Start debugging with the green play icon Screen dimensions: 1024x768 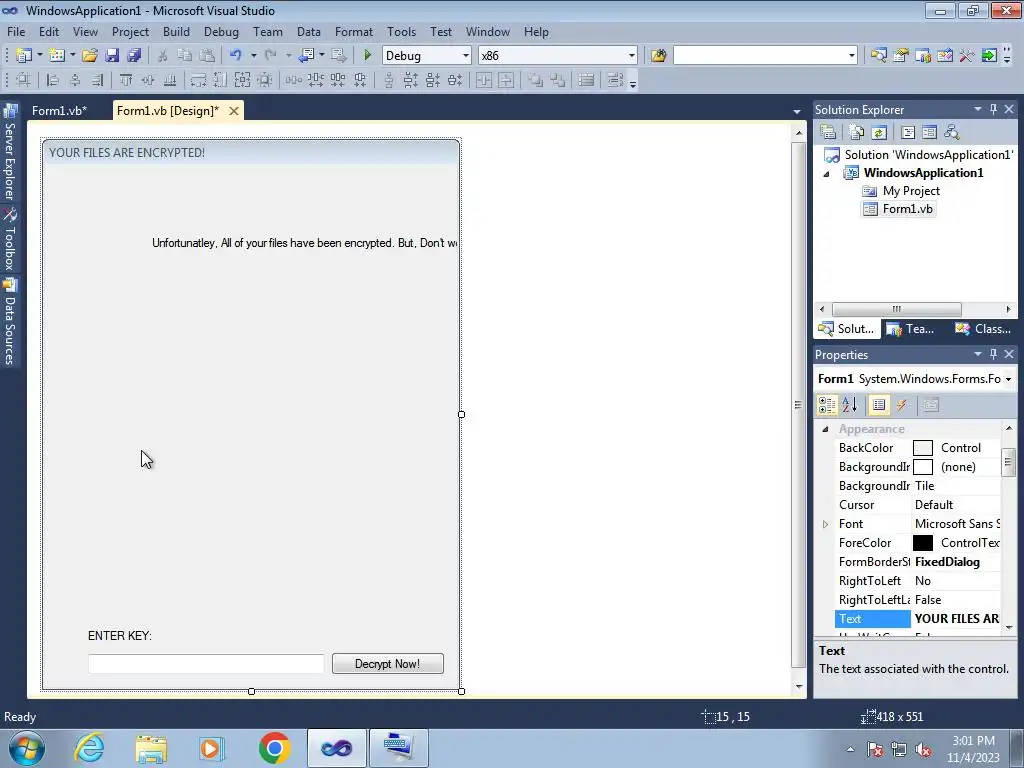368,56
